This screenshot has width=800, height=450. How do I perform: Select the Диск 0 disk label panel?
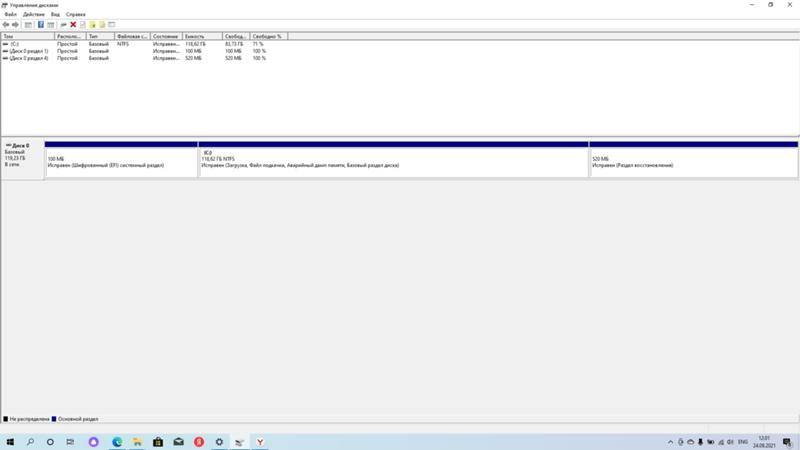click(22, 160)
